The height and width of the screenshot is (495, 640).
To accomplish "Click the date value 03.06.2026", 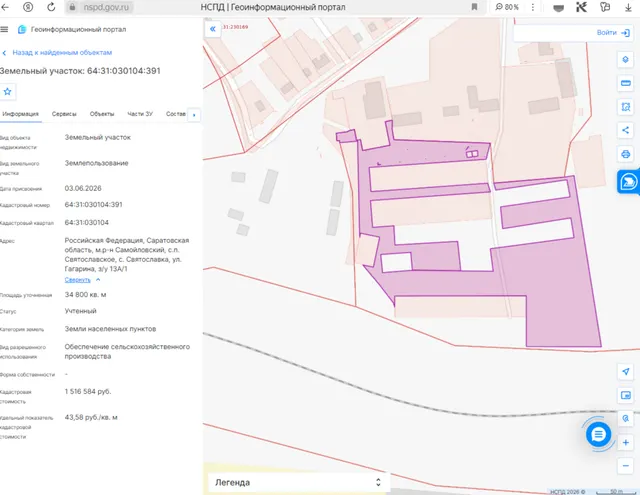I will point(83,189).
